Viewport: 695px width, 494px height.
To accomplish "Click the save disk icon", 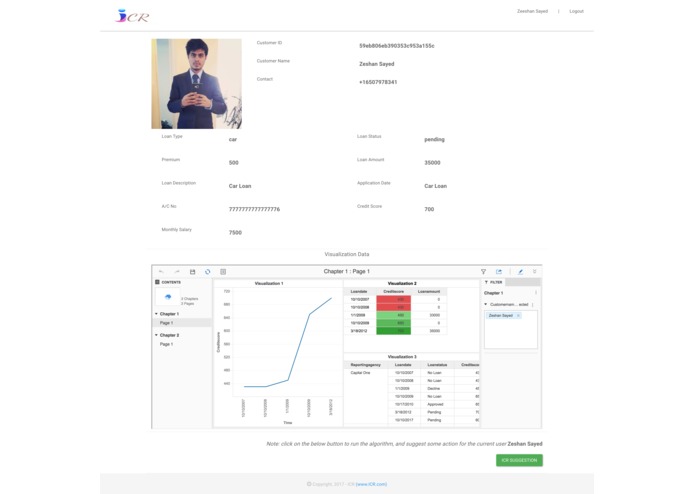I will (x=192, y=272).
